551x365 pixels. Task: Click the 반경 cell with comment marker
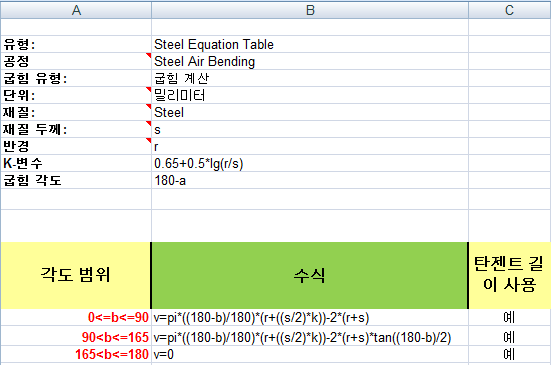[76, 146]
